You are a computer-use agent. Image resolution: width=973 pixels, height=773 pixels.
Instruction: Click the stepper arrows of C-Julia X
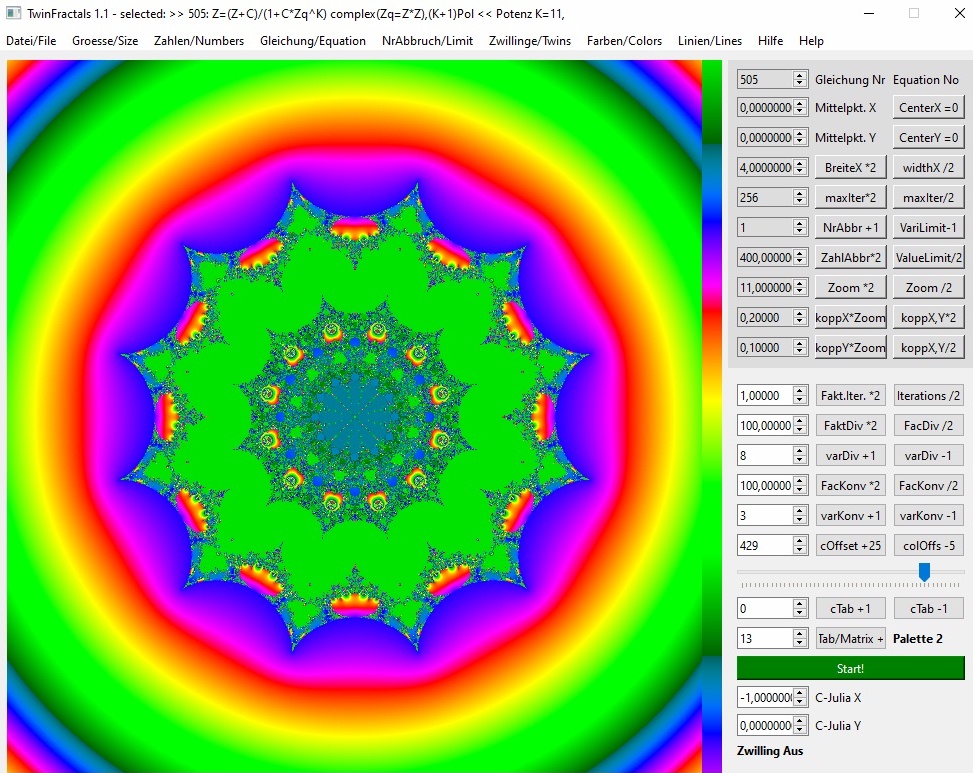click(800, 697)
